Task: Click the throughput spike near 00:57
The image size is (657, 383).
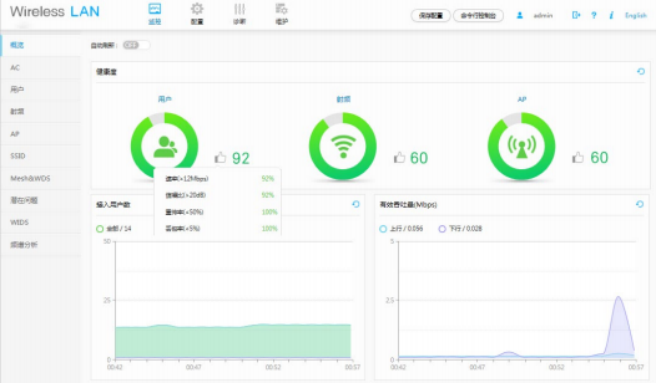Action: [619, 326]
